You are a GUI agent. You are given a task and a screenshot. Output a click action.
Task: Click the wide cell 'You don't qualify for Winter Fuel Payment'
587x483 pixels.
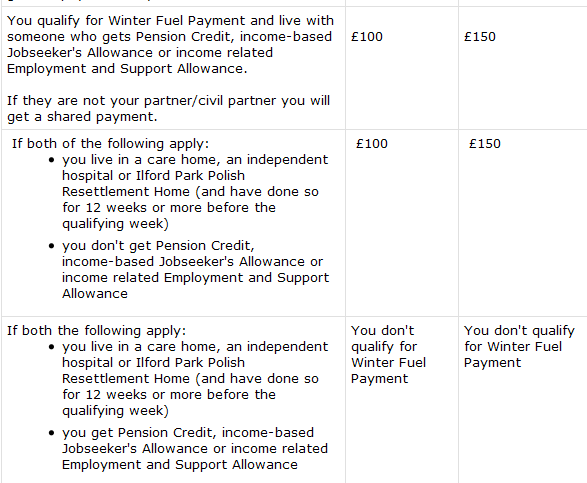click(519, 347)
